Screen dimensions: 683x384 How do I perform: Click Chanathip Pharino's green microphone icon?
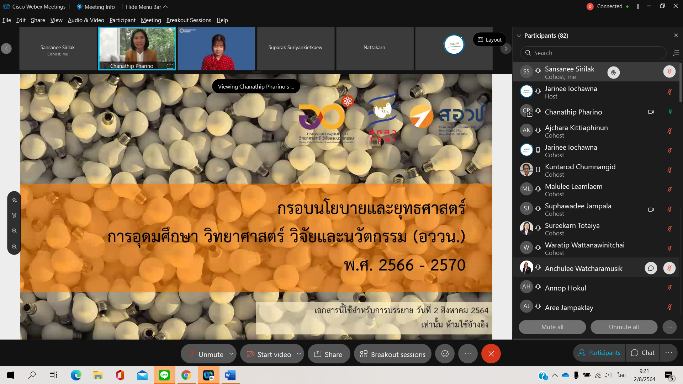pyautogui.click(x=670, y=112)
